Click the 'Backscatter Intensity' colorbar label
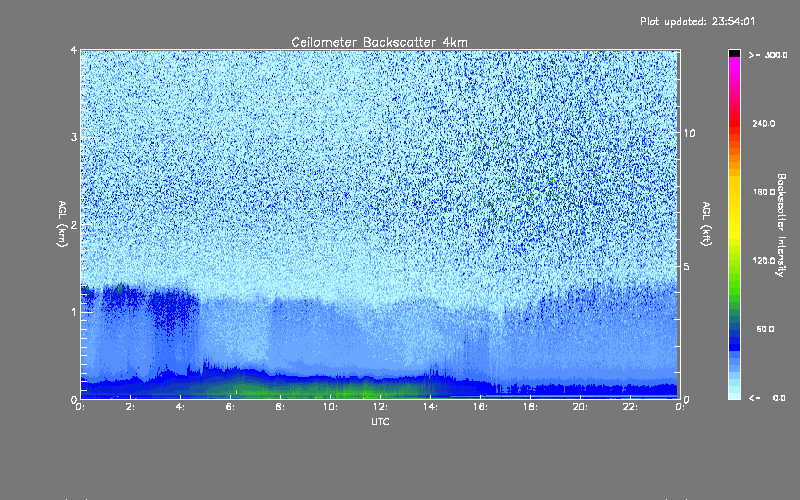Screen dimensions: 800x500 tap(781, 225)
